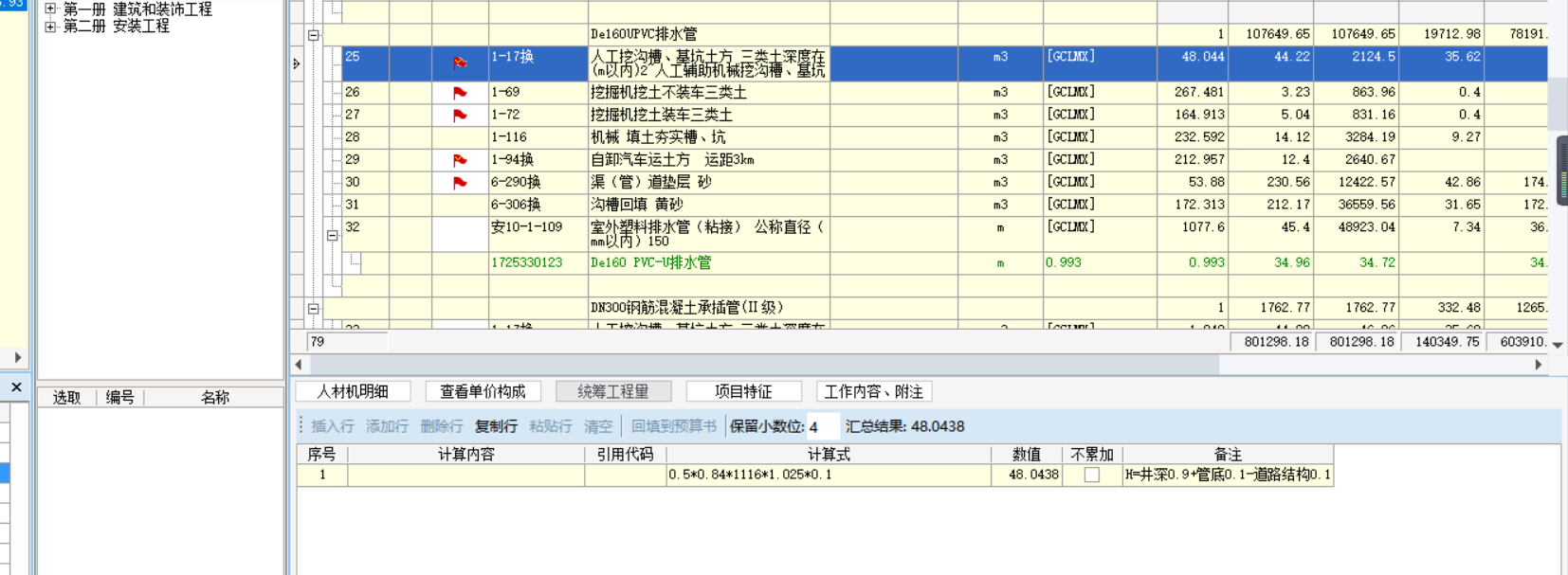Click the 备注 column header
The height and width of the screenshot is (575, 1568).
point(1228,455)
